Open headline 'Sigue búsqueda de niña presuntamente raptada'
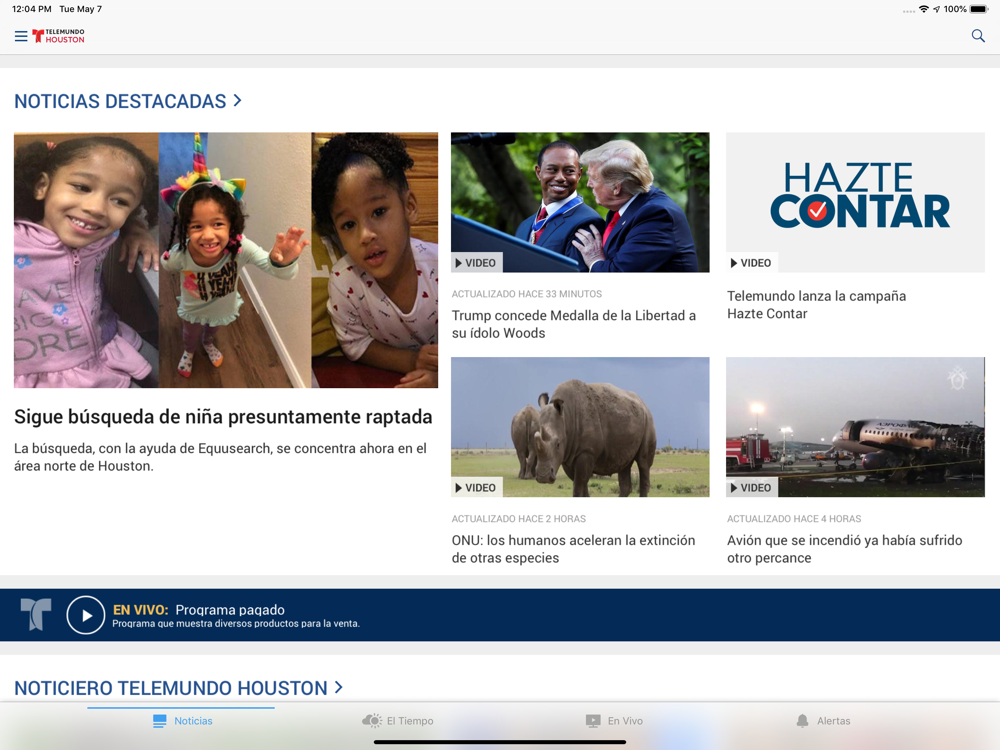The height and width of the screenshot is (750, 1000). point(223,417)
